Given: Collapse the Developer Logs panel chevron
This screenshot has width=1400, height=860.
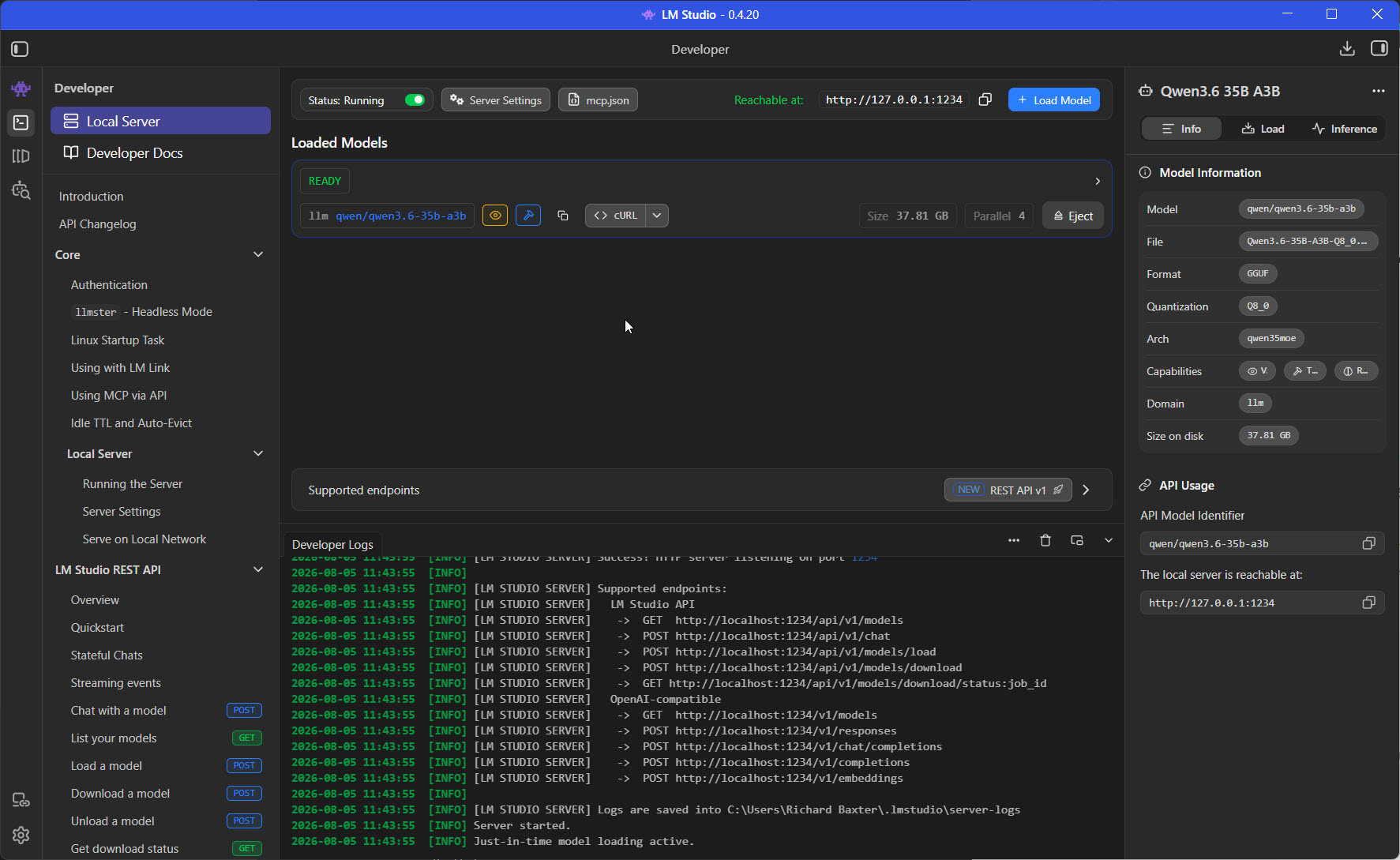Looking at the screenshot, I should pyautogui.click(x=1109, y=540).
